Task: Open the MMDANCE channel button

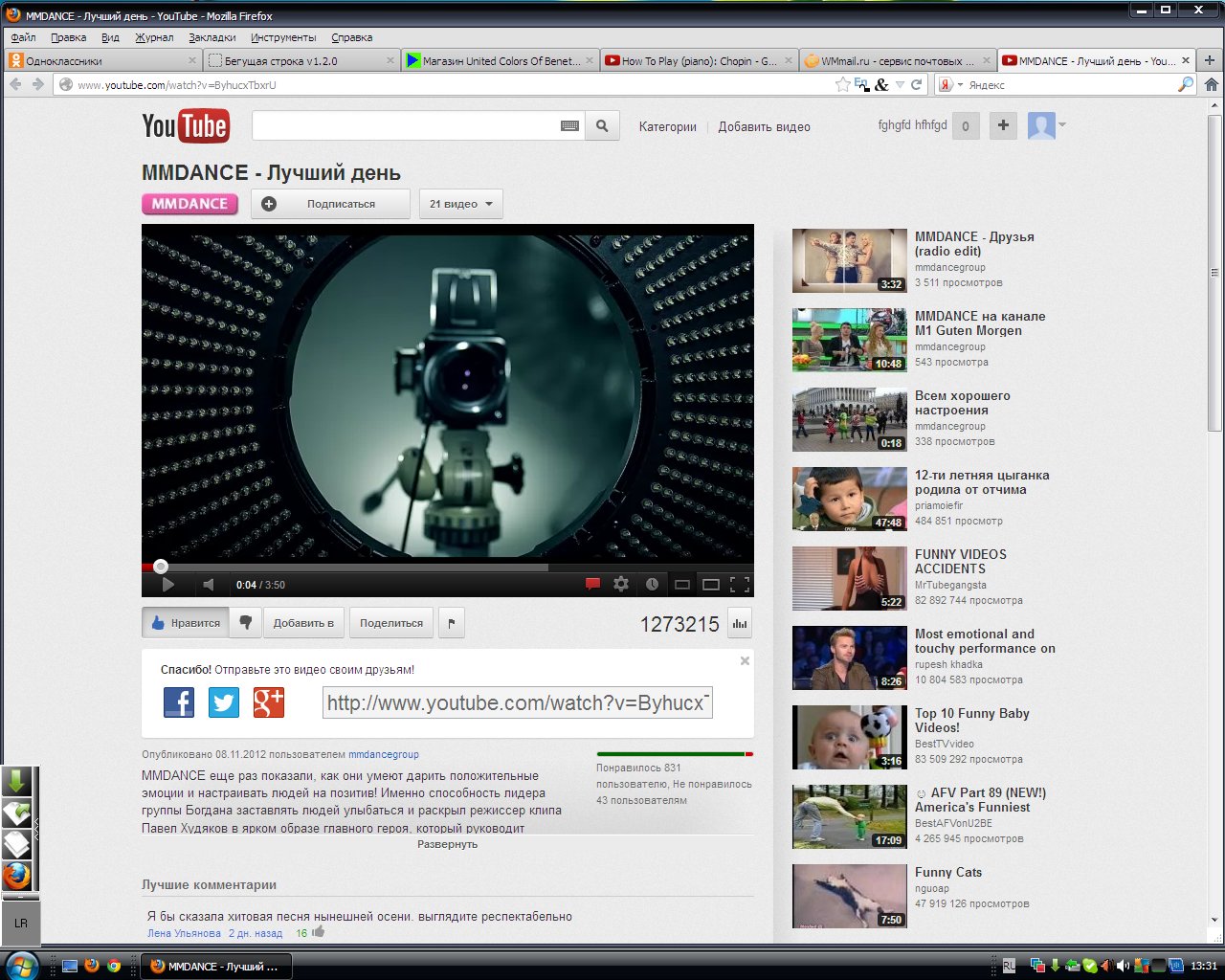Action: coord(189,204)
